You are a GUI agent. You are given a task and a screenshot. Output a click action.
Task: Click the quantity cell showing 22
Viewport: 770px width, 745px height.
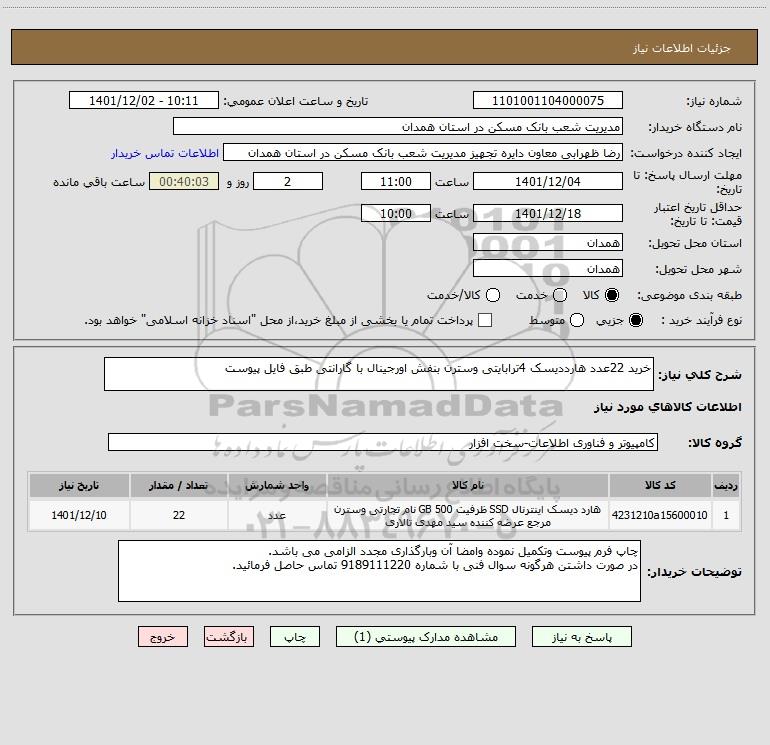(x=179, y=515)
